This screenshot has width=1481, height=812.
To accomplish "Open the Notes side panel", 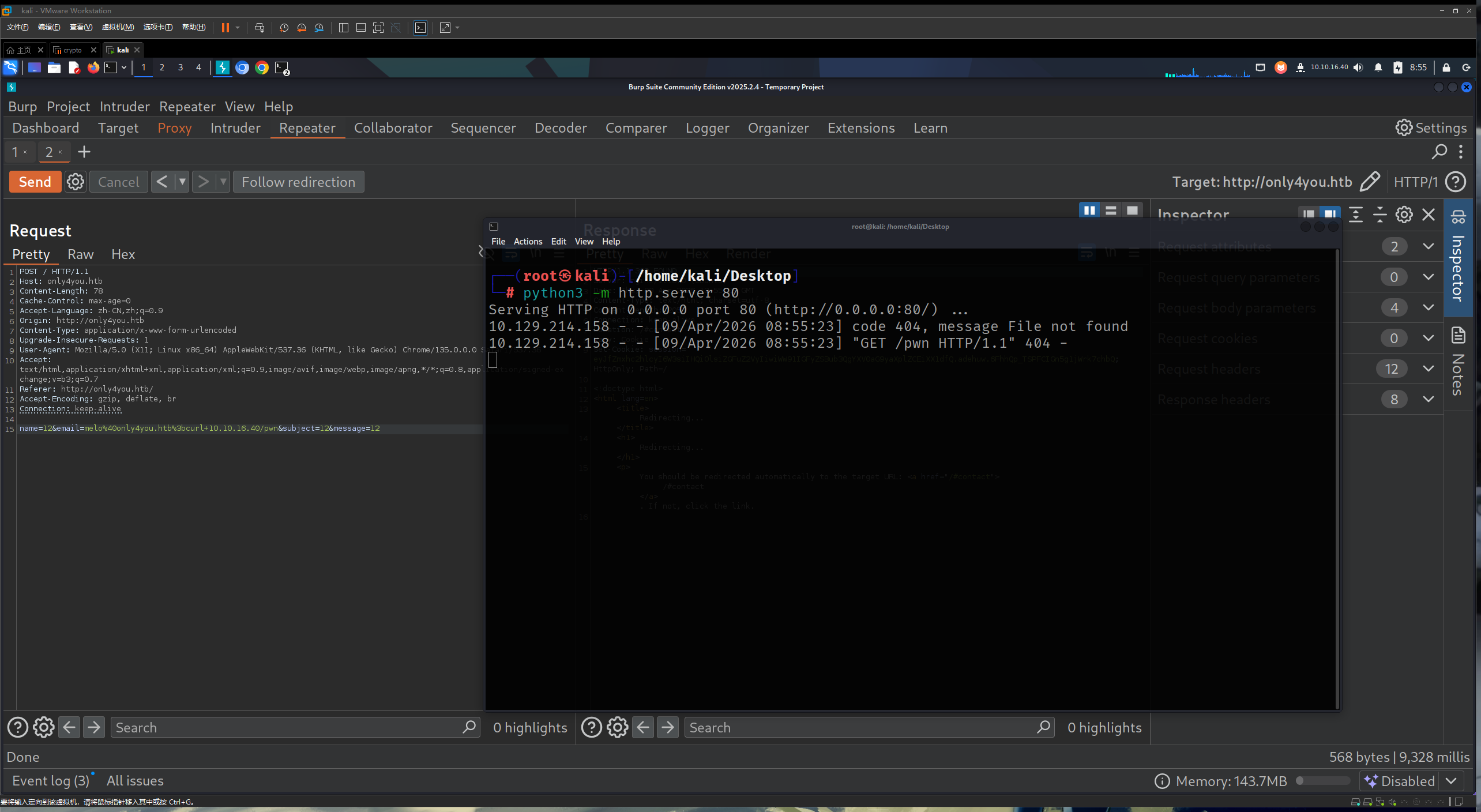I will point(1458,362).
